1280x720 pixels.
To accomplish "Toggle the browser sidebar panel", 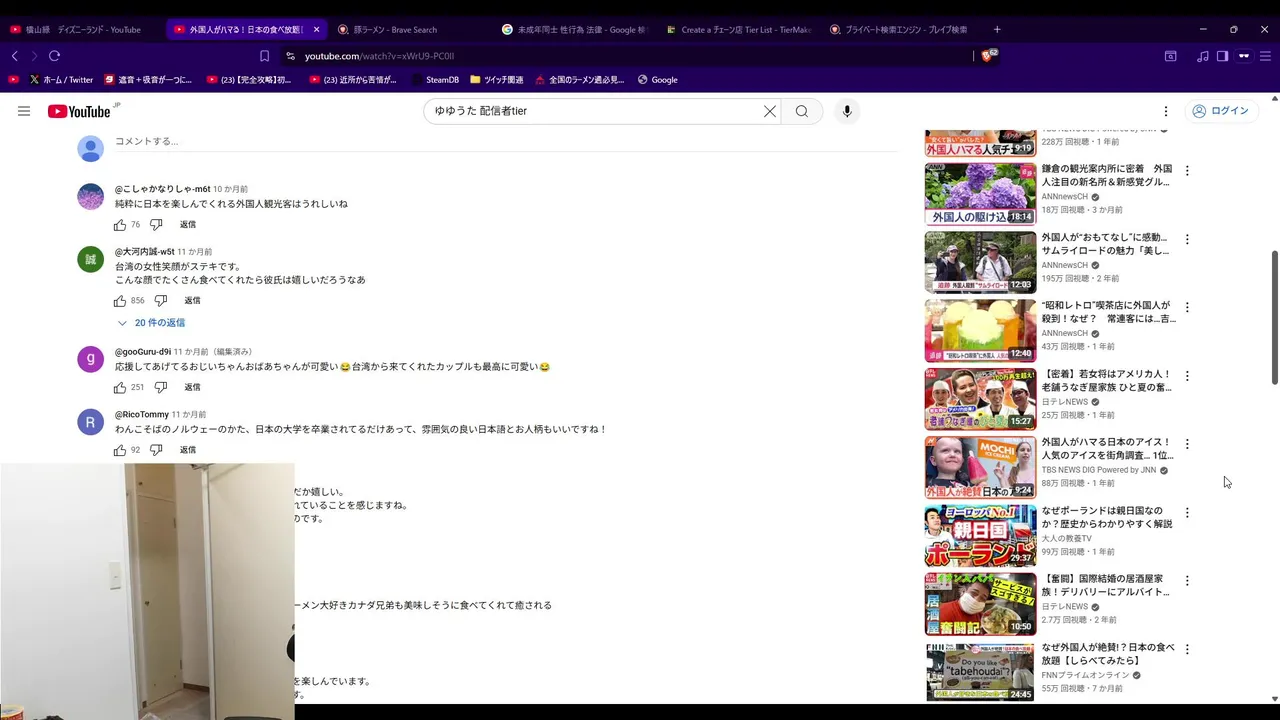I will point(1222,56).
